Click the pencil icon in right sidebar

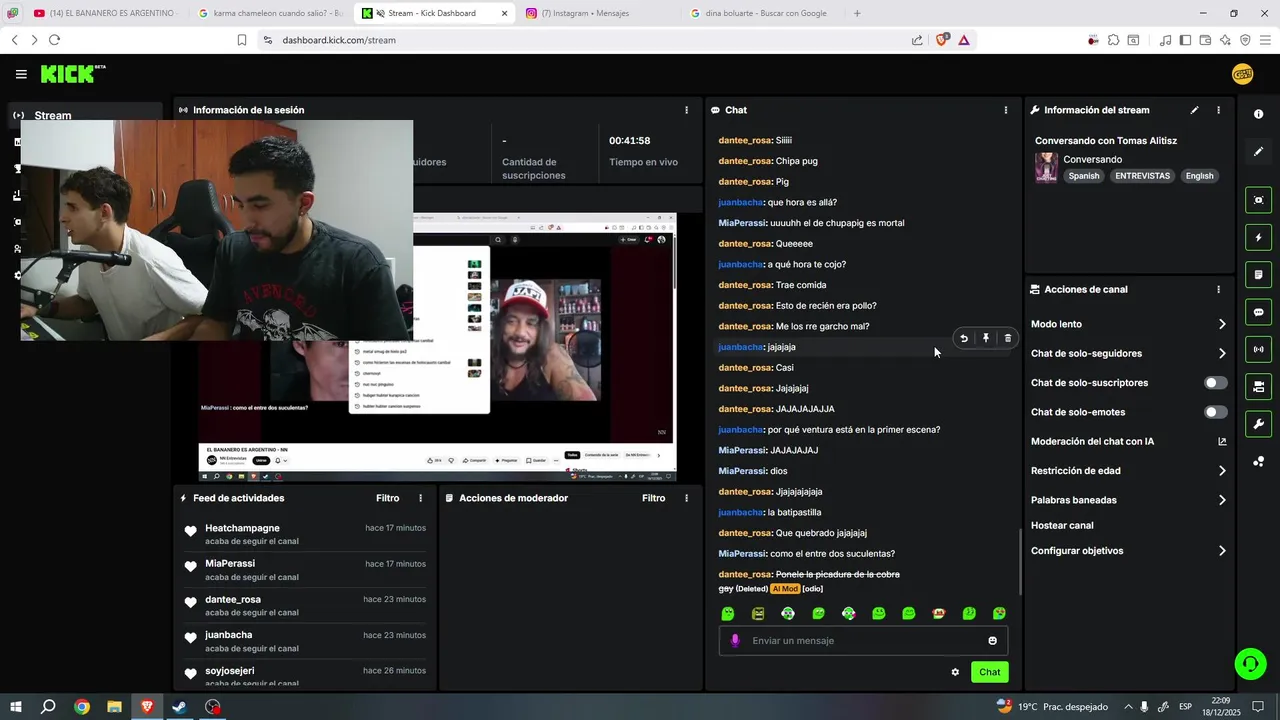(x=1259, y=152)
